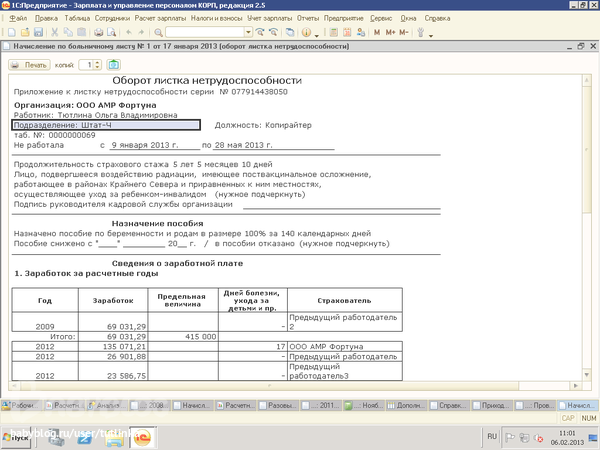Click the highlighted Подразделение: Штат-Ч cell

click(x=105, y=125)
